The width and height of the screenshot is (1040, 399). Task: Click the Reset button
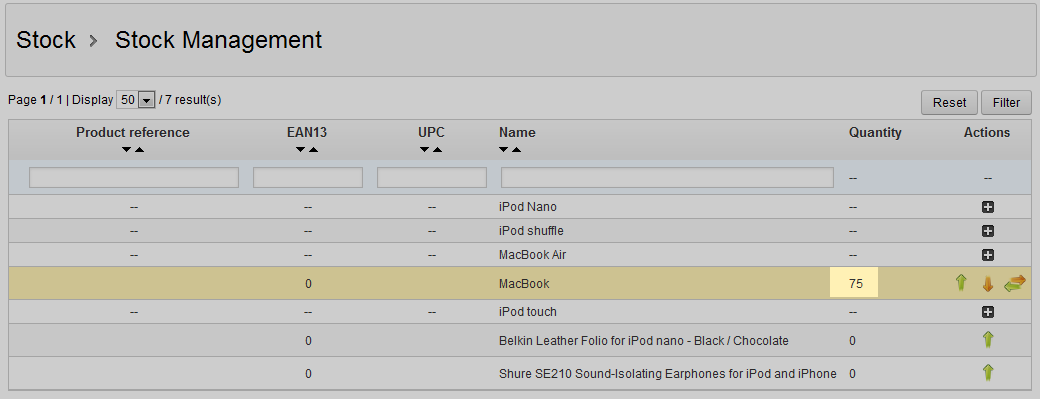coord(949,103)
